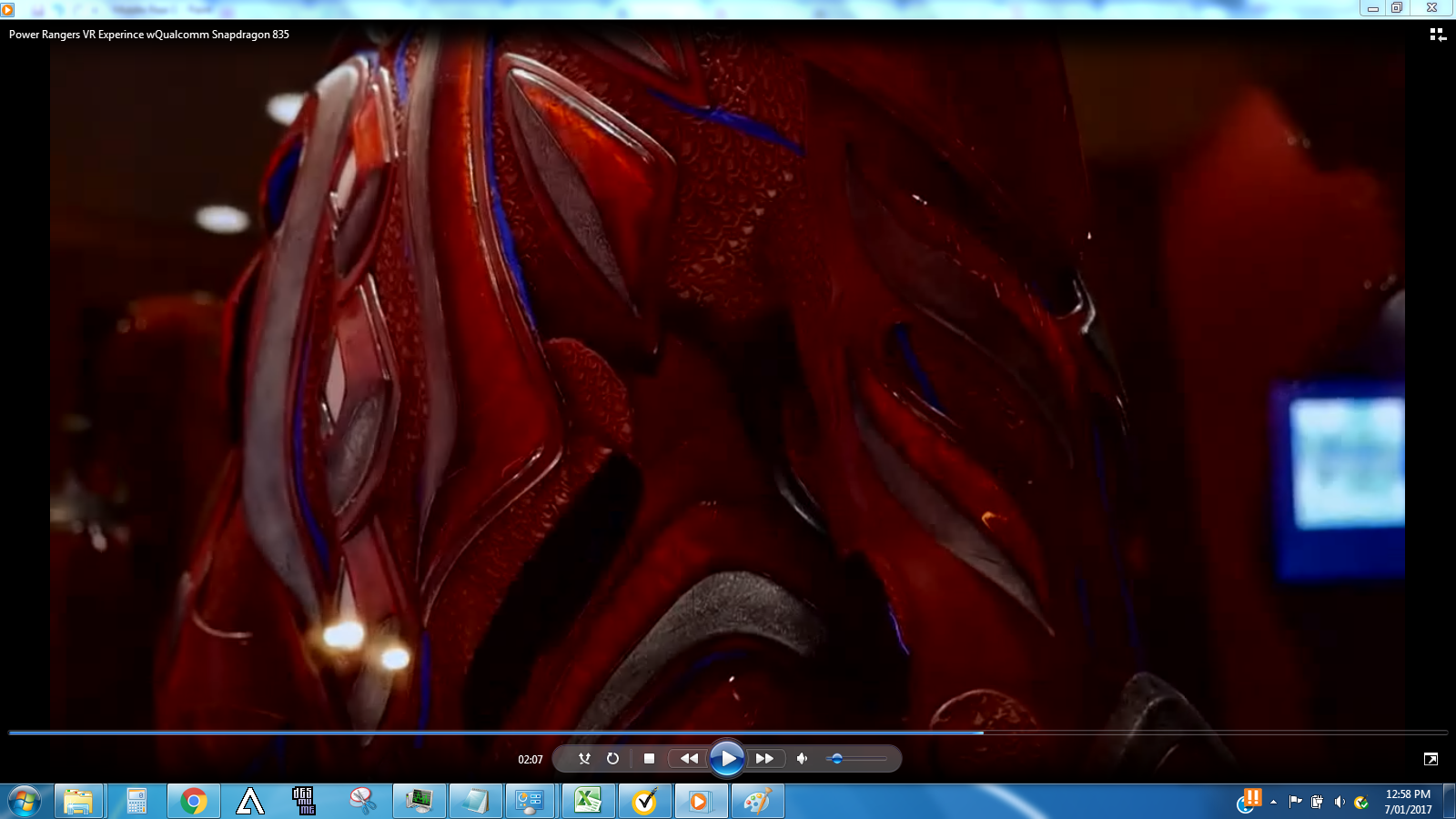
Task: Click the Next (fast forward) button
Action: [x=765, y=758]
